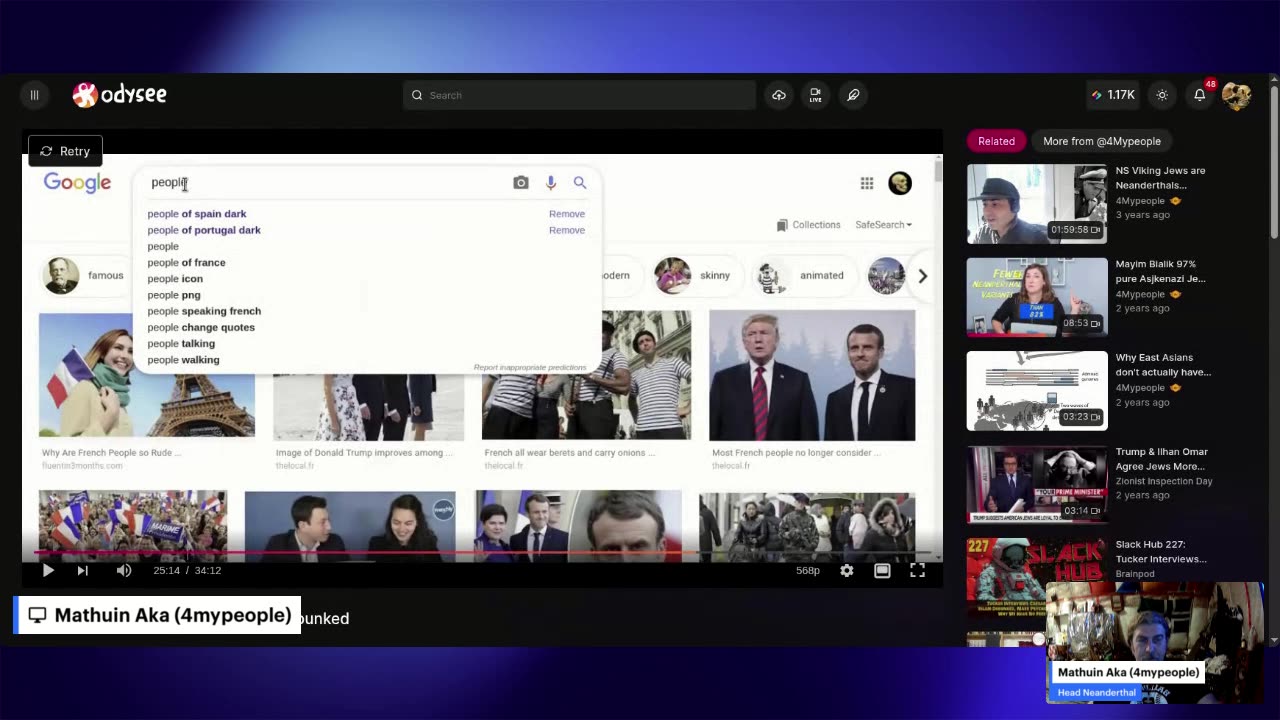The width and height of the screenshot is (1280, 720).
Task: Open SafeSearch dropdown
Action: coord(883,225)
